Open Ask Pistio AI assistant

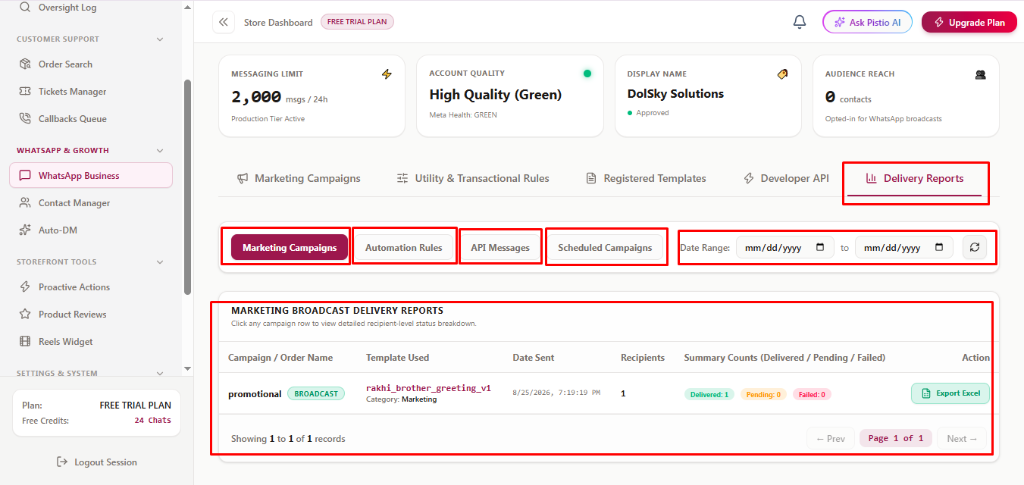pyautogui.click(x=867, y=22)
